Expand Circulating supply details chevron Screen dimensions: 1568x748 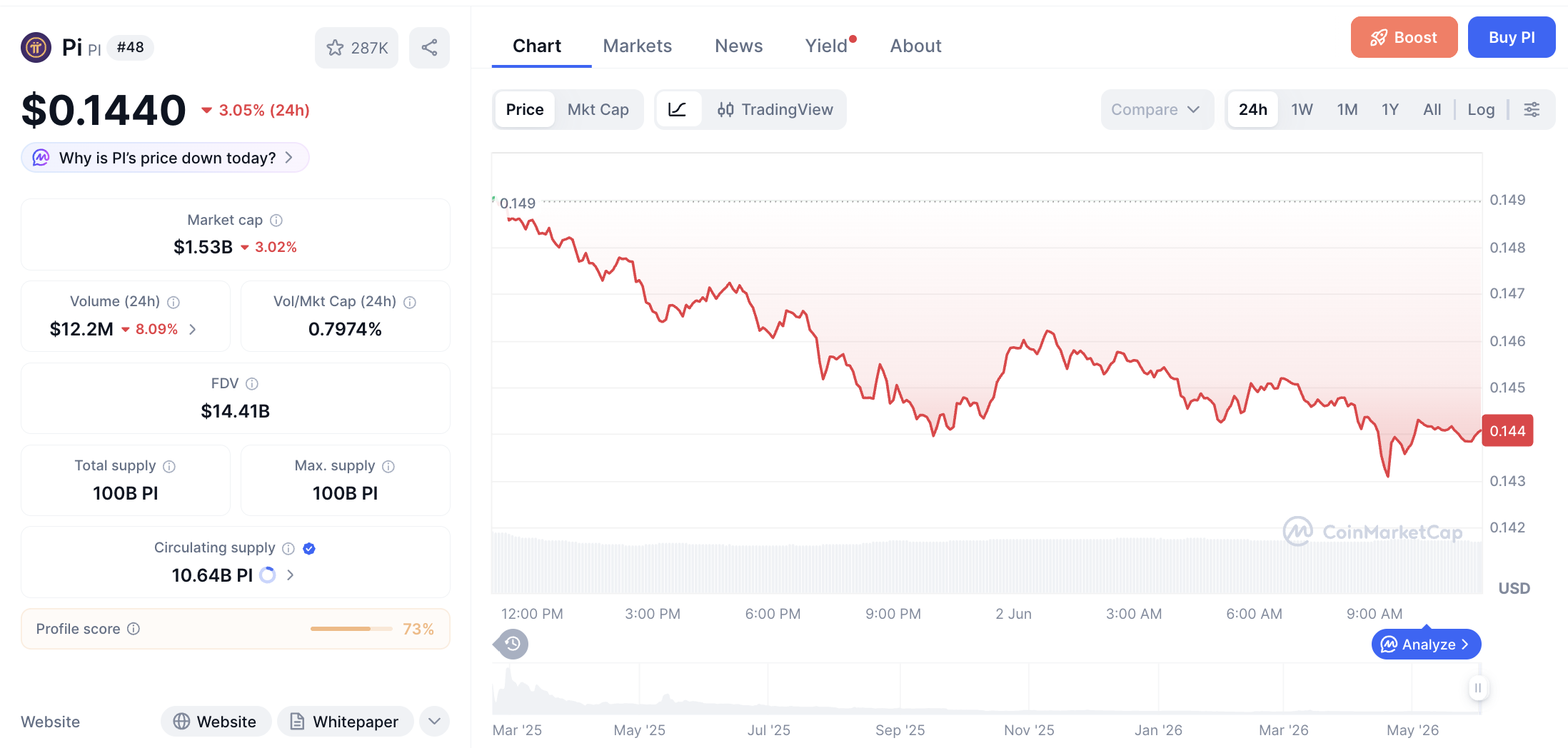point(291,575)
